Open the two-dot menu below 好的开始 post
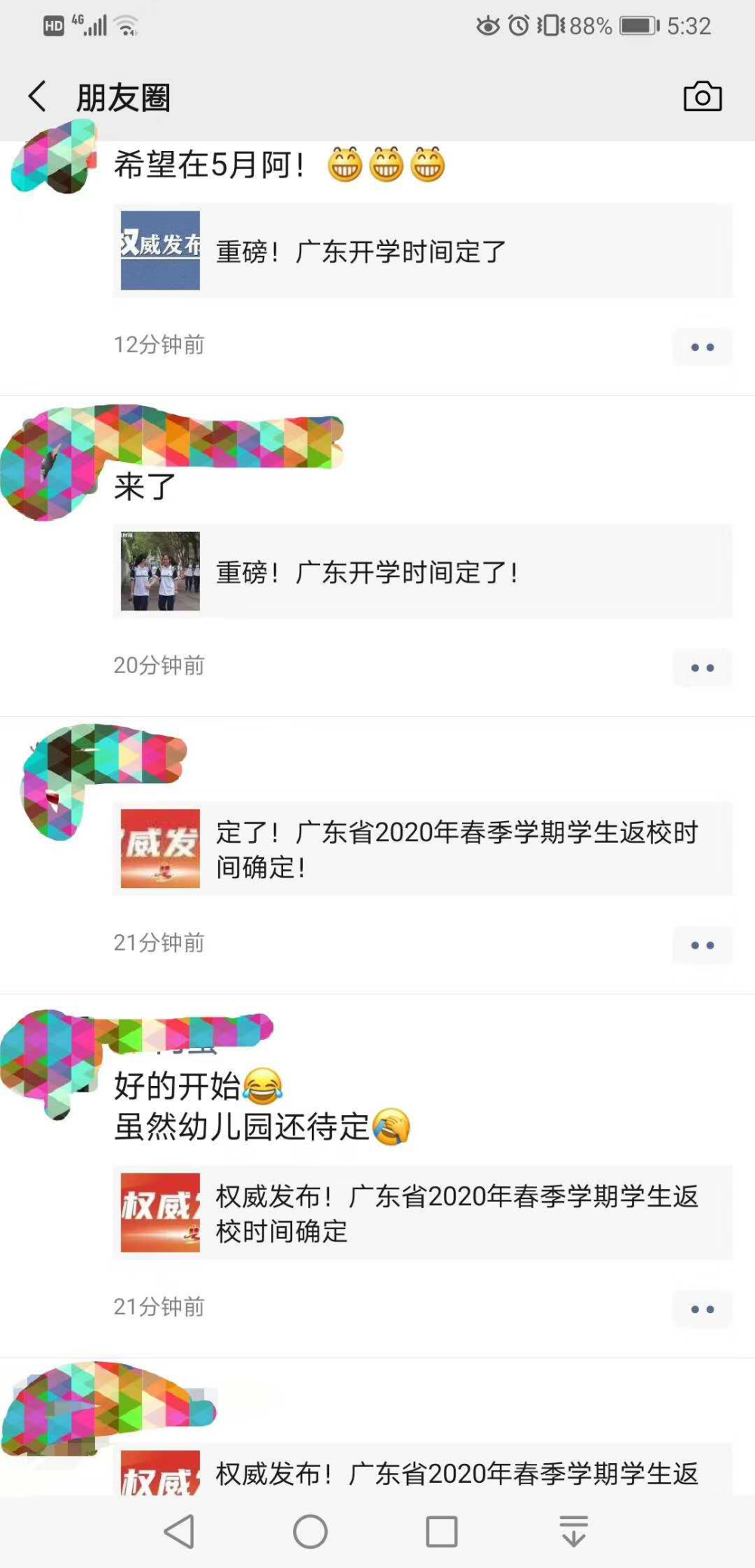Screen dimensions: 755x1568 (702, 1309)
